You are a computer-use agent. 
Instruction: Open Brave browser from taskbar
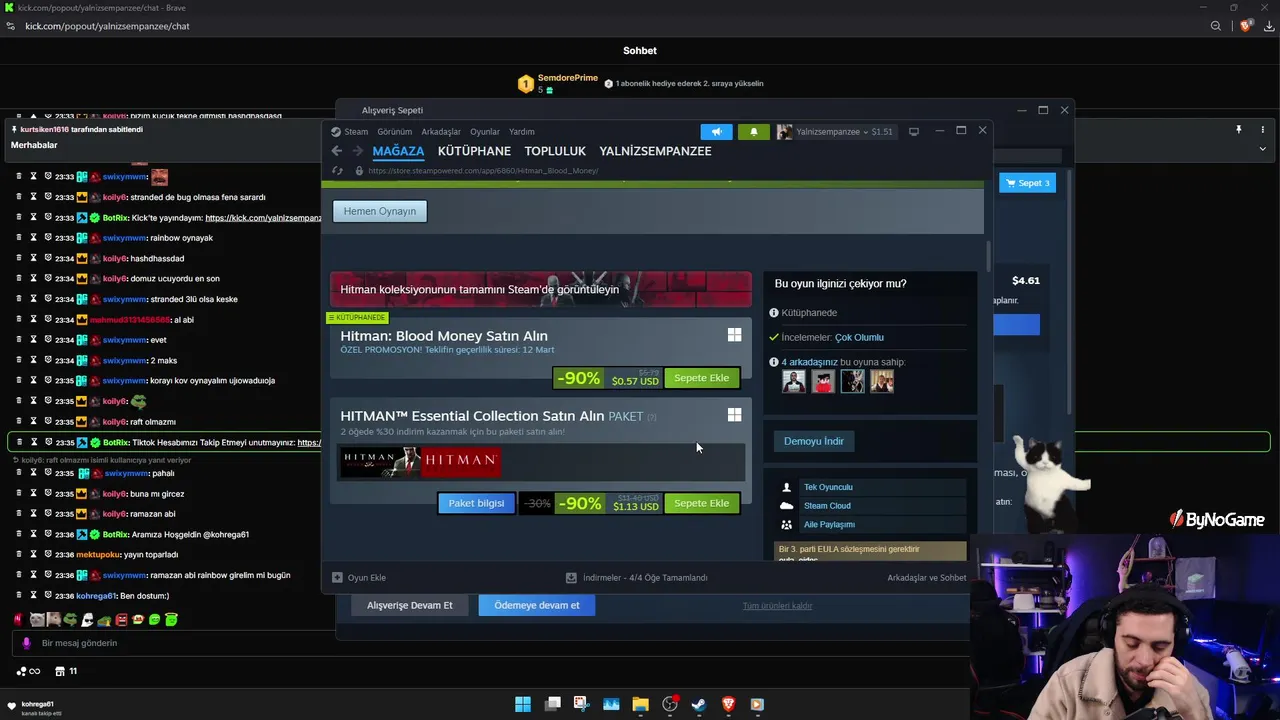728,705
